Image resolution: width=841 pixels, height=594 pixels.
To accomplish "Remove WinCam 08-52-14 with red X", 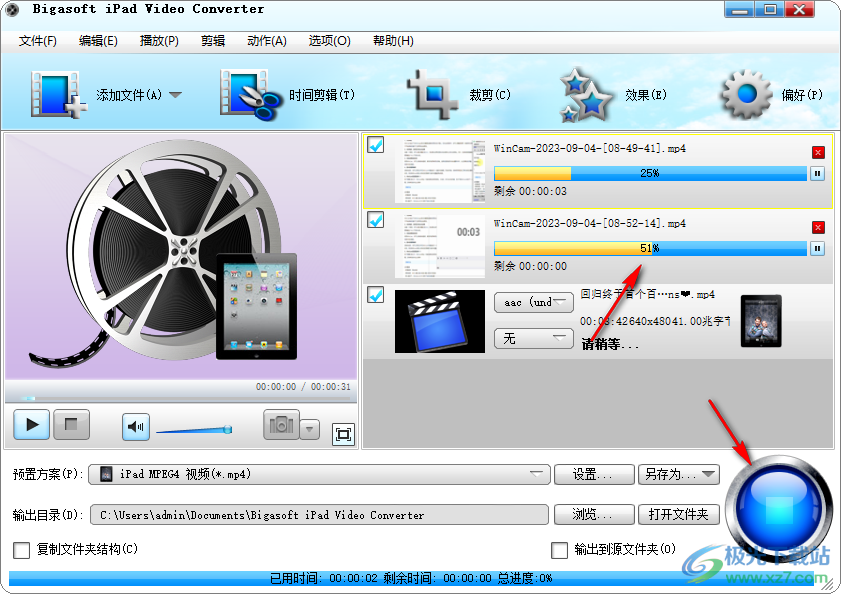I will [x=818, y=228].
